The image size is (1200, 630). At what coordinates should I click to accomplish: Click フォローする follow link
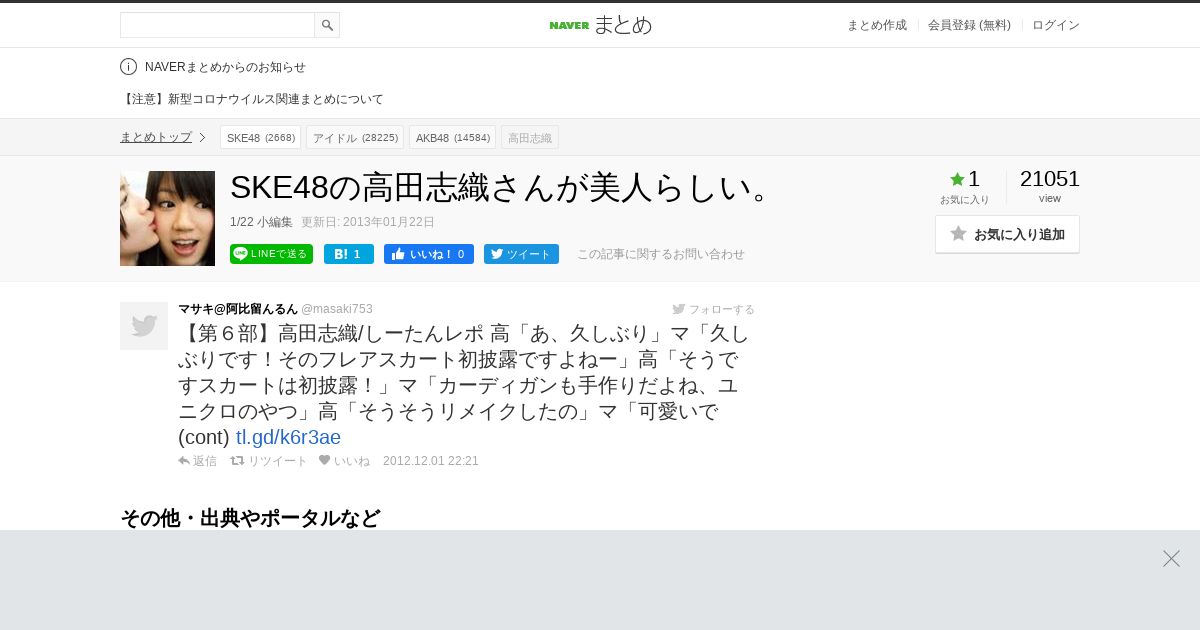[714, 309]
